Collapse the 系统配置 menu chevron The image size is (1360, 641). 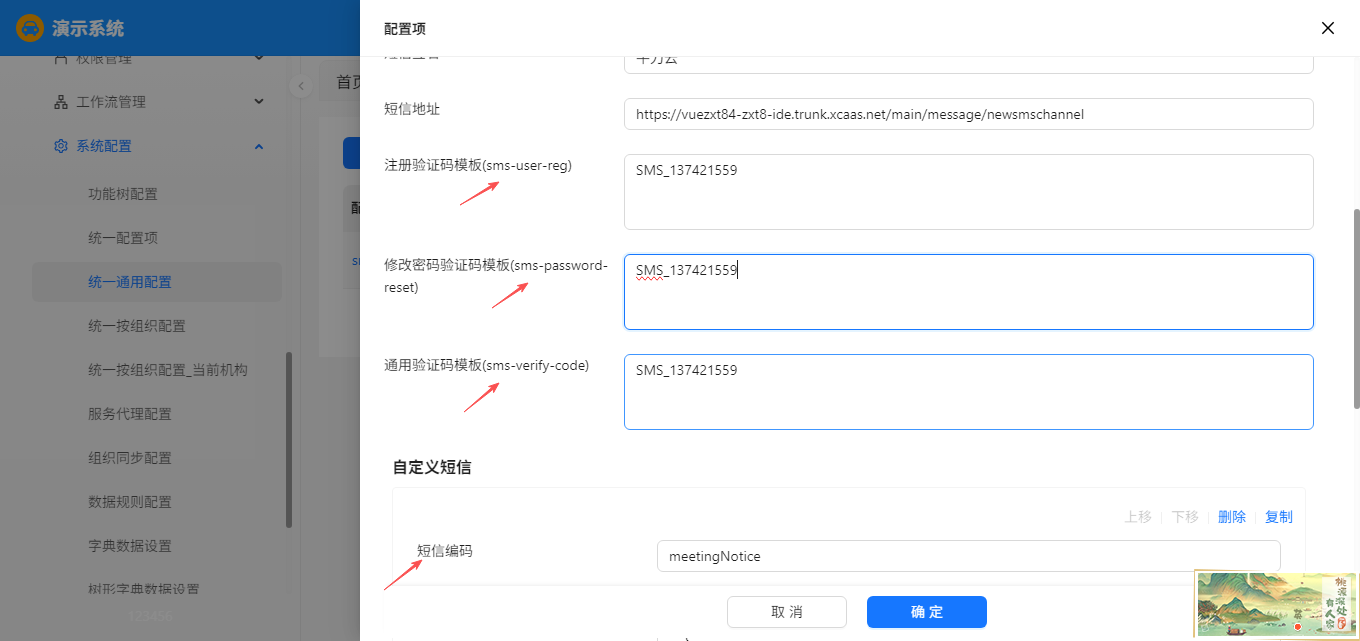(259, 146)
